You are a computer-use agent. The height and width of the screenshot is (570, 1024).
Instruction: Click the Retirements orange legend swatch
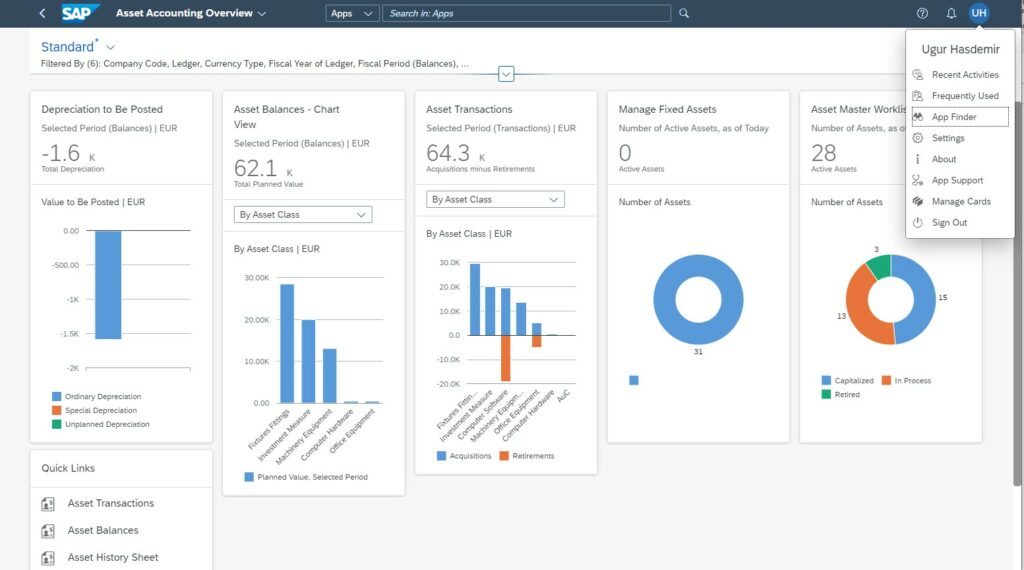click(x=503, y=456)
